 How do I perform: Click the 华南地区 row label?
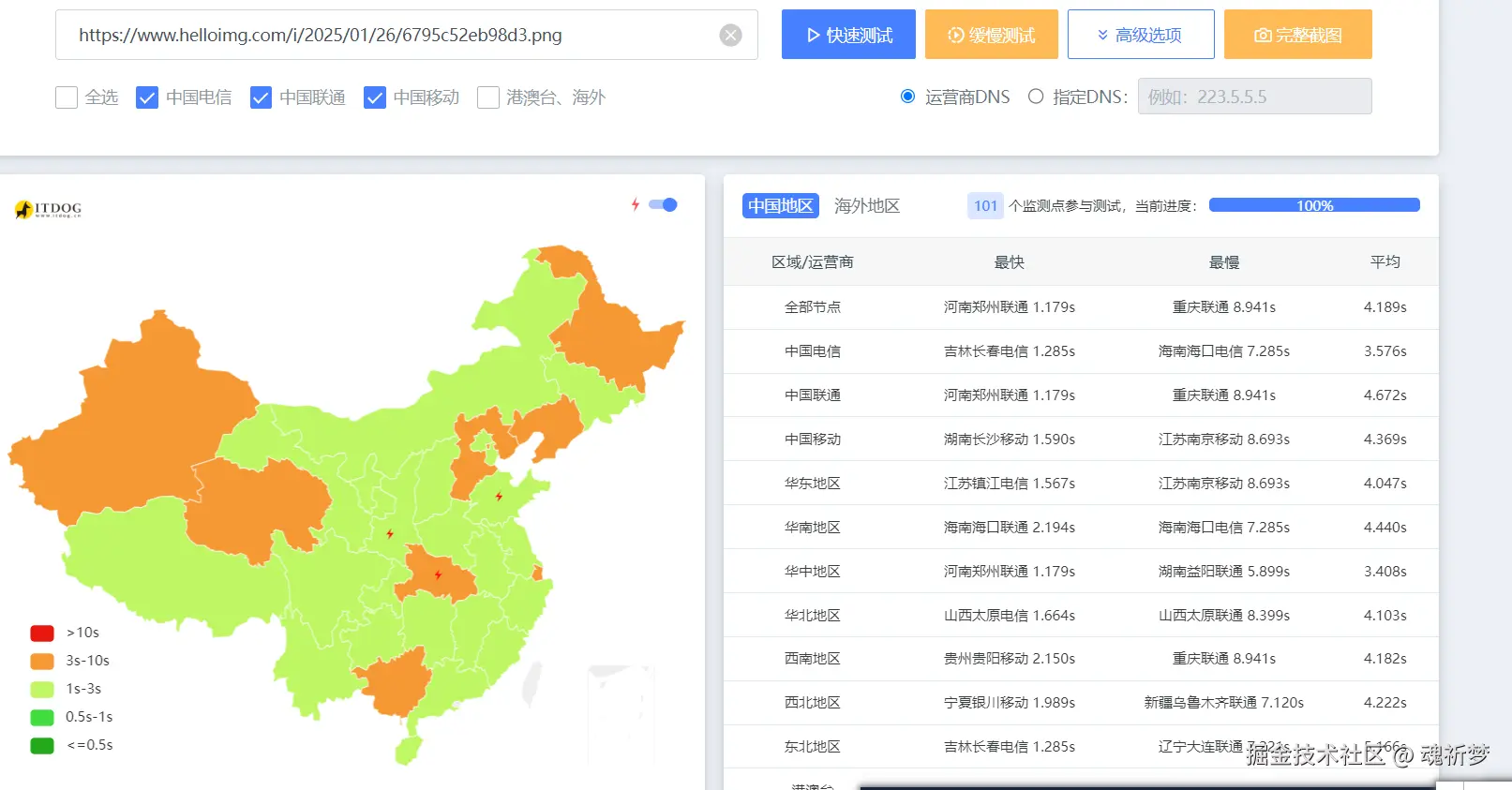pos(813,528)
